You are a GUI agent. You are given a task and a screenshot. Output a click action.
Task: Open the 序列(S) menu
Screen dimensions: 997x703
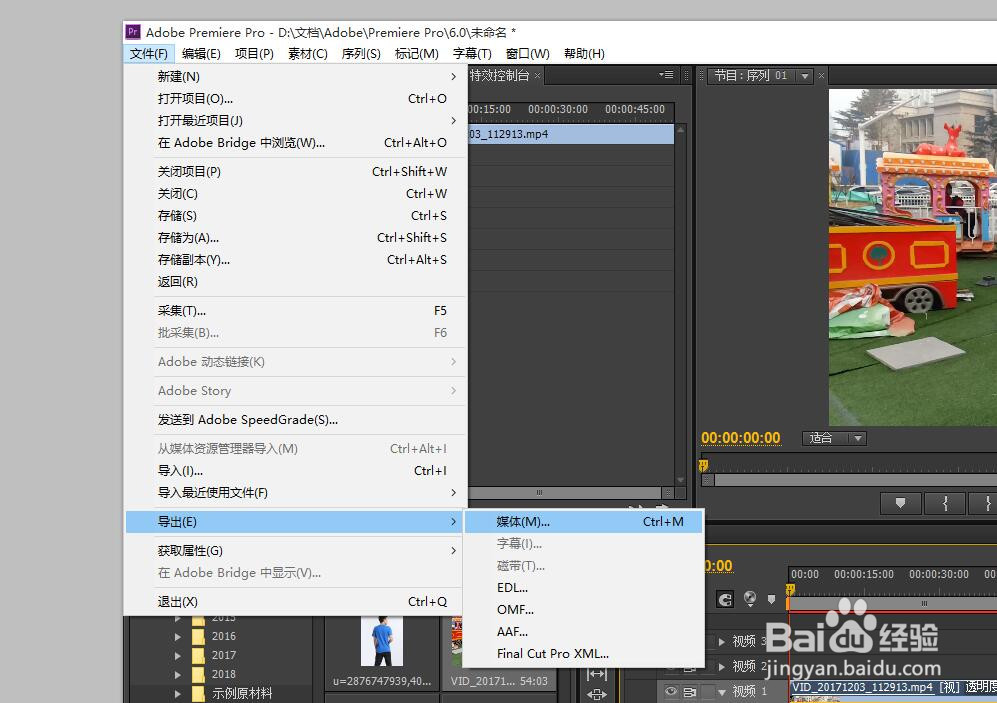pyautogui.click(x=361, y=53)
